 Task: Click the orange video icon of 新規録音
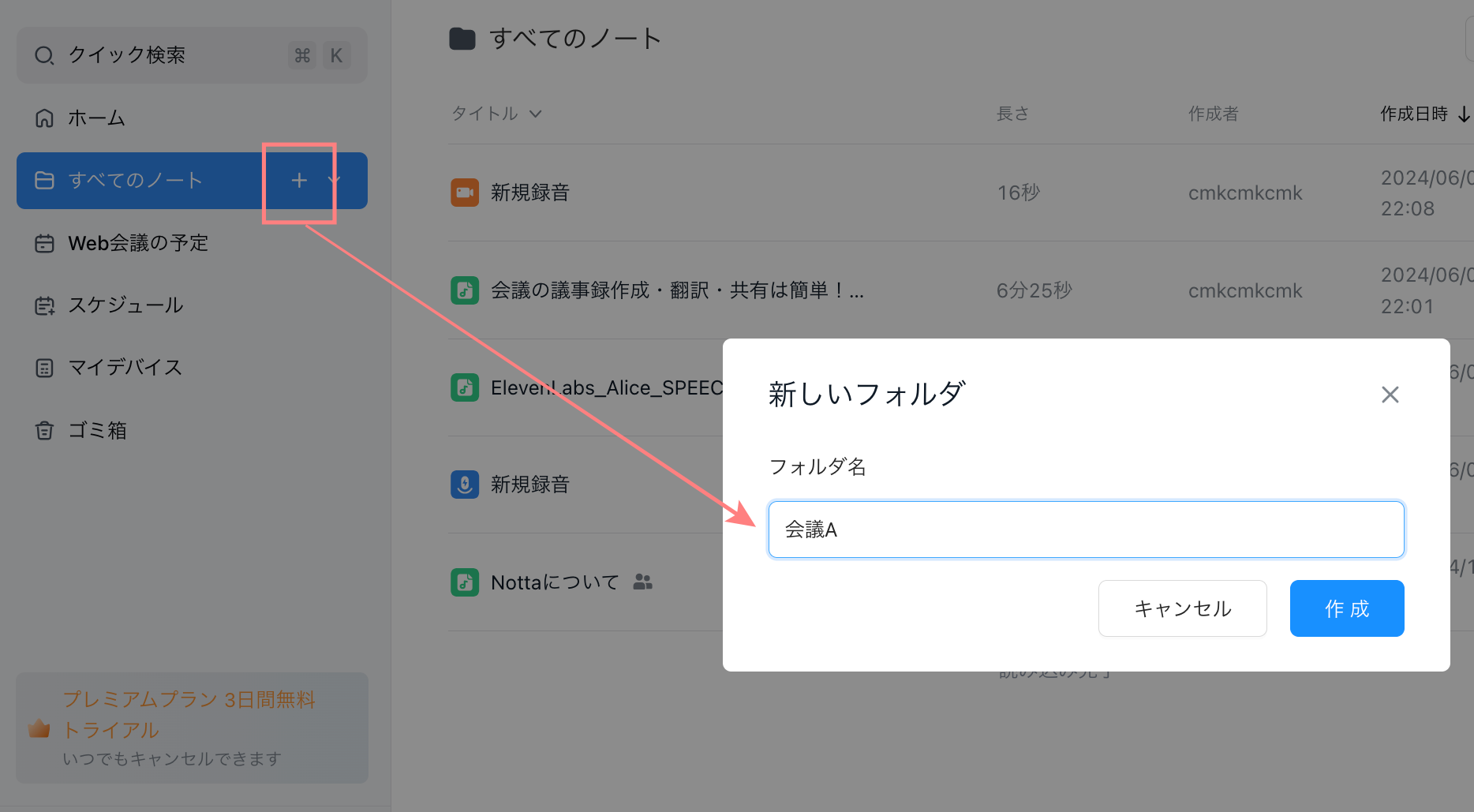tap(465, 193)
